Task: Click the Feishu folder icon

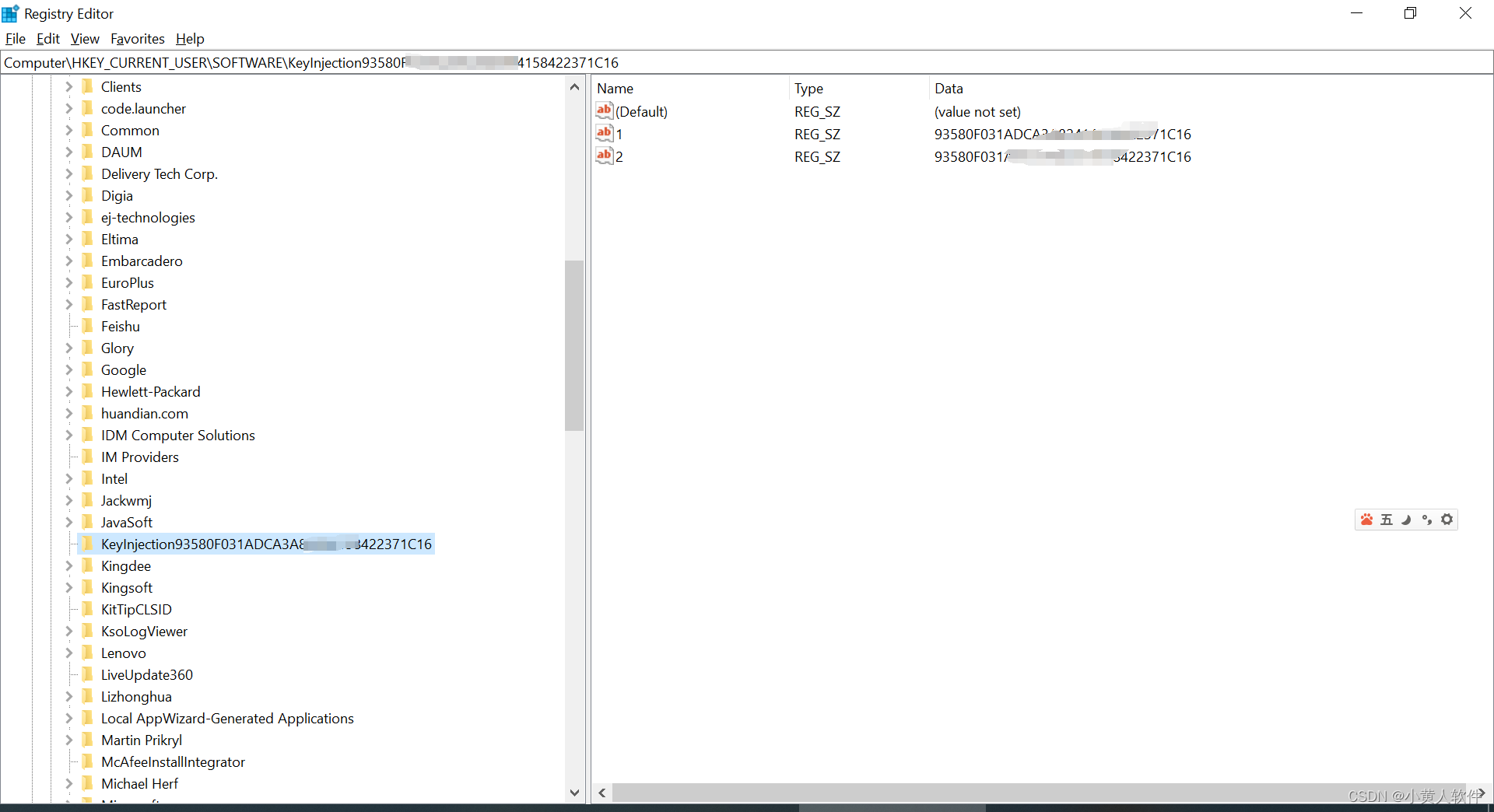Action: tap(87, 326)
